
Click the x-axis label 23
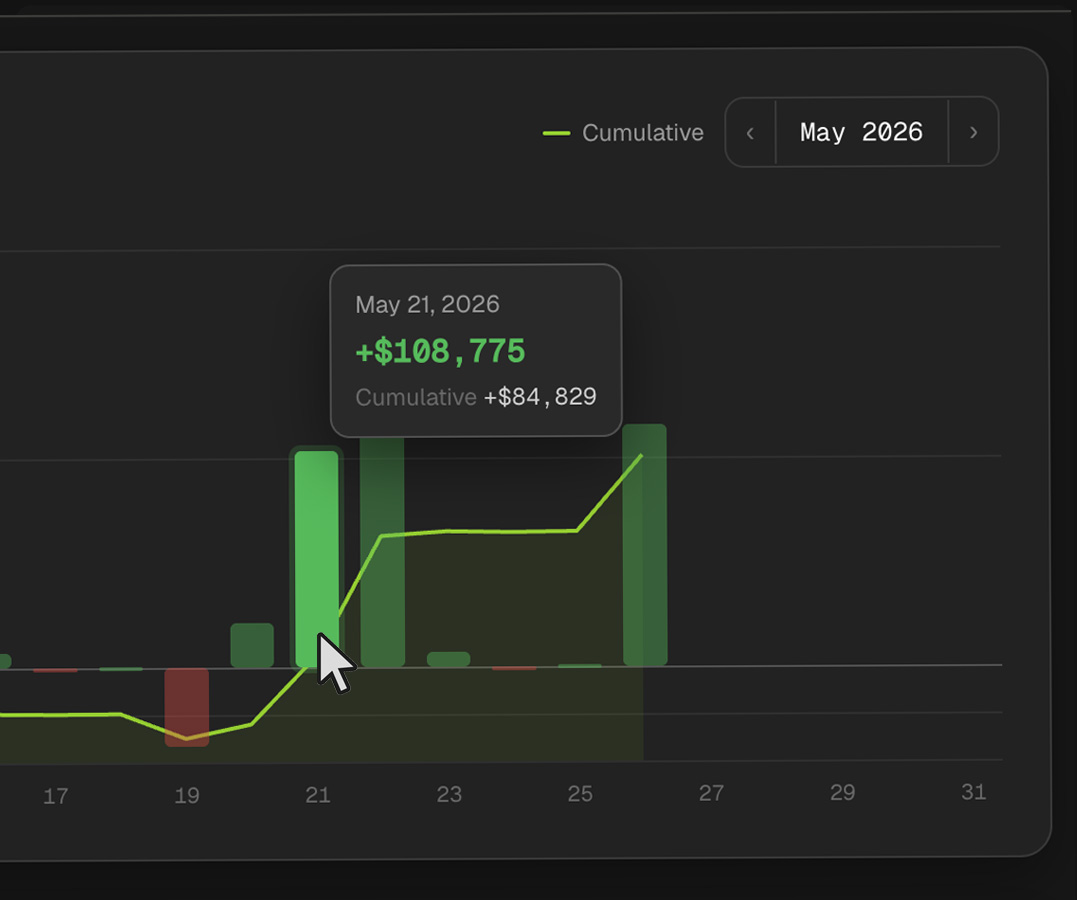tap(449, 794)
